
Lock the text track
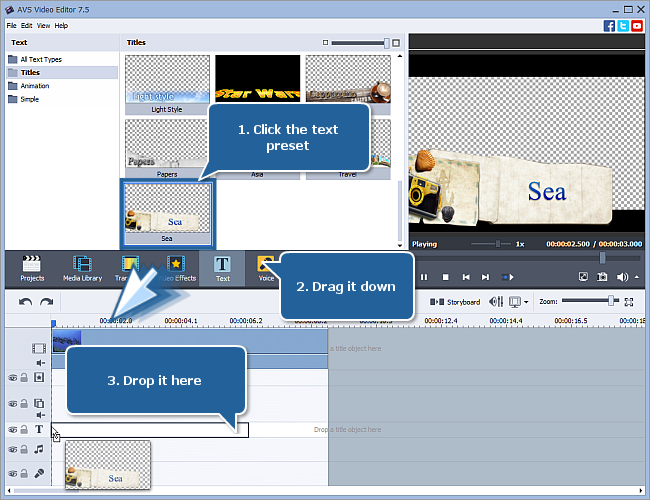click(x=24, y=429)
